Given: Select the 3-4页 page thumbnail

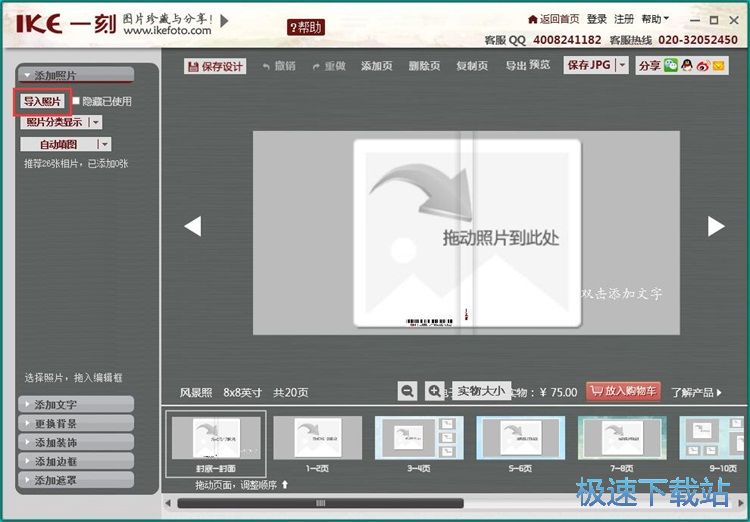Looking at the screenshot, I should pos(419,444).
